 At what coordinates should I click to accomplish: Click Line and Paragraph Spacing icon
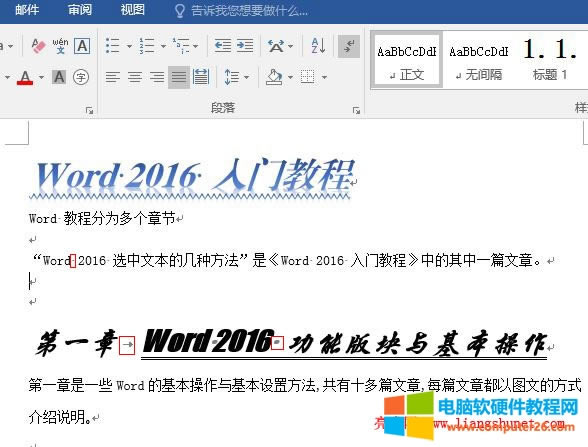click(231, 77)
